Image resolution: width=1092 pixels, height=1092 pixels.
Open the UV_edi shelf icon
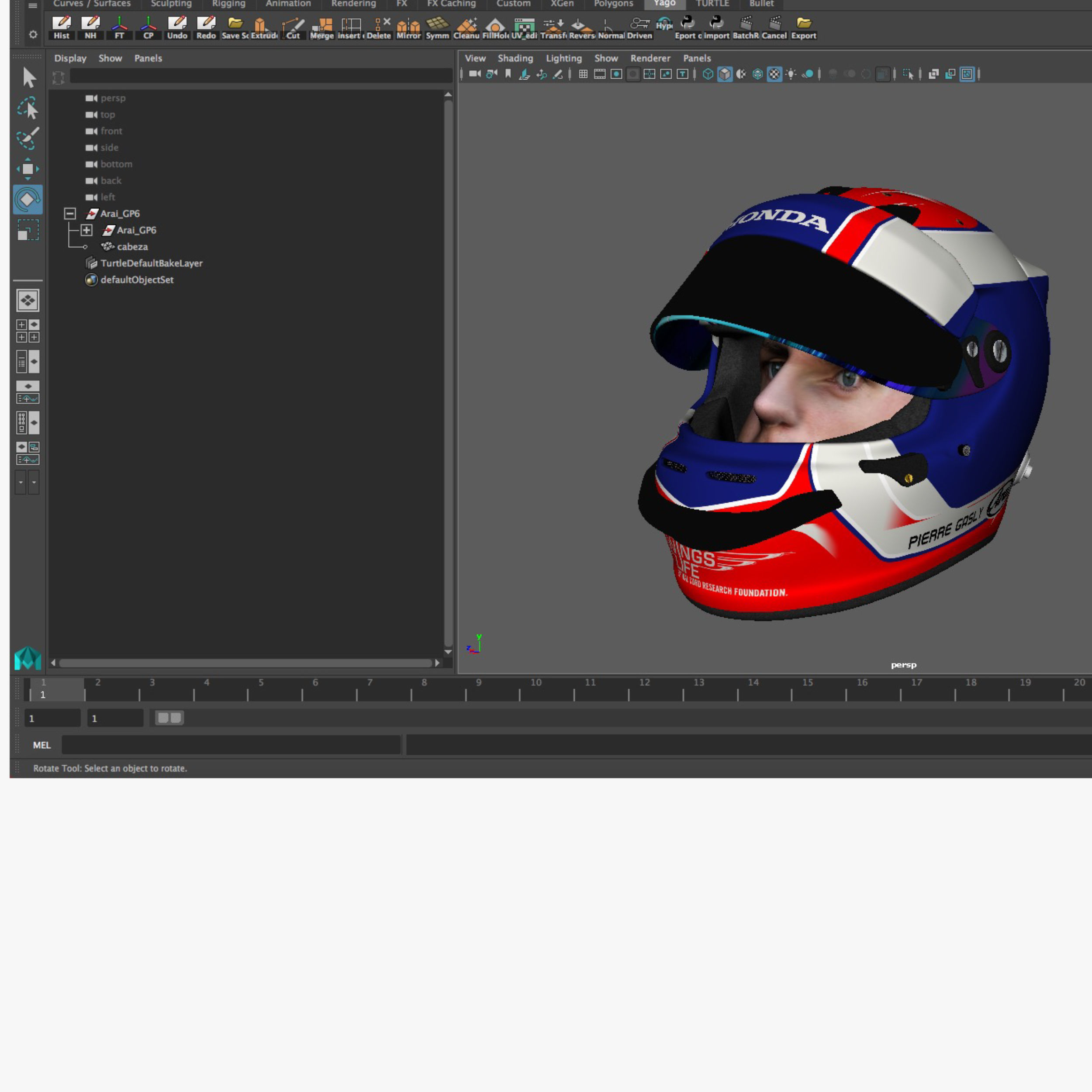click(x=524, y=28)
